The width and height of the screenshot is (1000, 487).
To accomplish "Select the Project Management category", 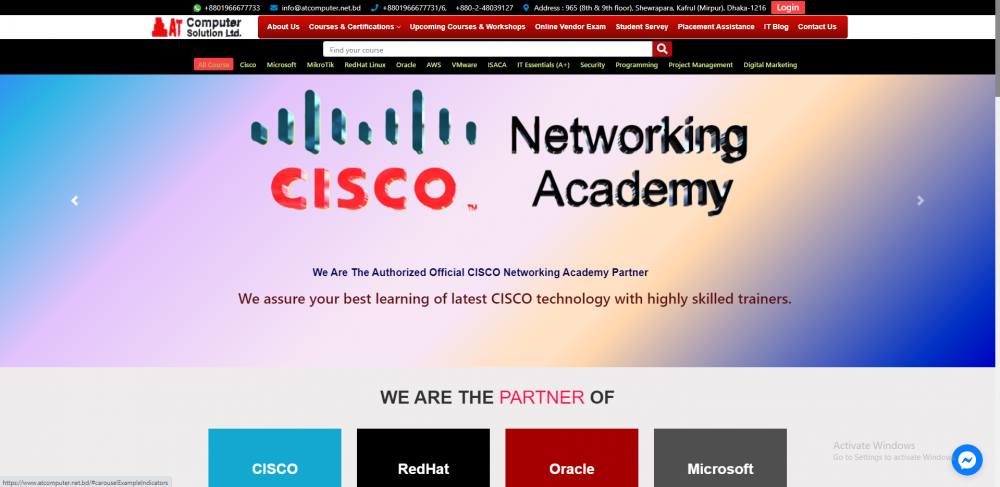I will pyautogui.click(x=700, y=65).
